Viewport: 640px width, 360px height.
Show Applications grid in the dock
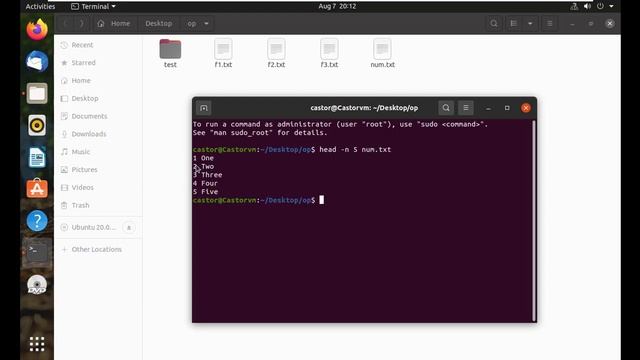pyautogui.click(x=37, y=344)
